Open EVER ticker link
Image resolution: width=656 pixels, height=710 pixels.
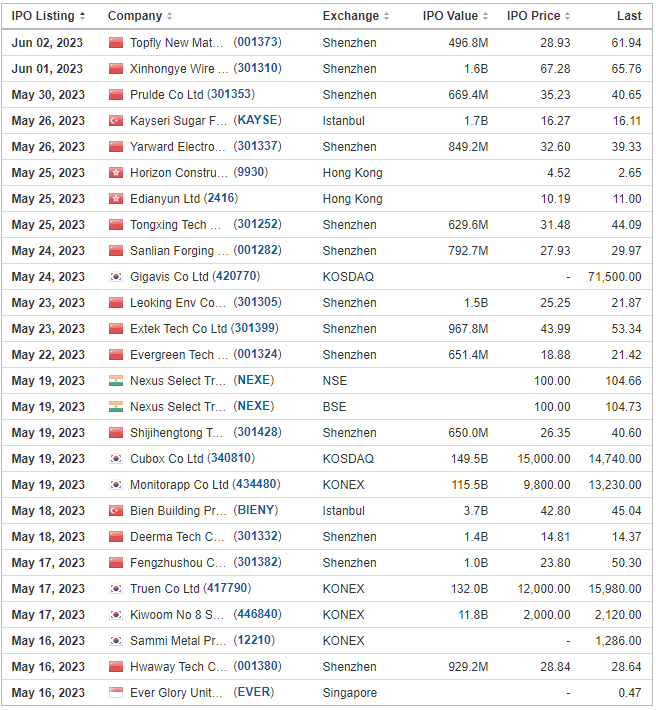point(254,692)
